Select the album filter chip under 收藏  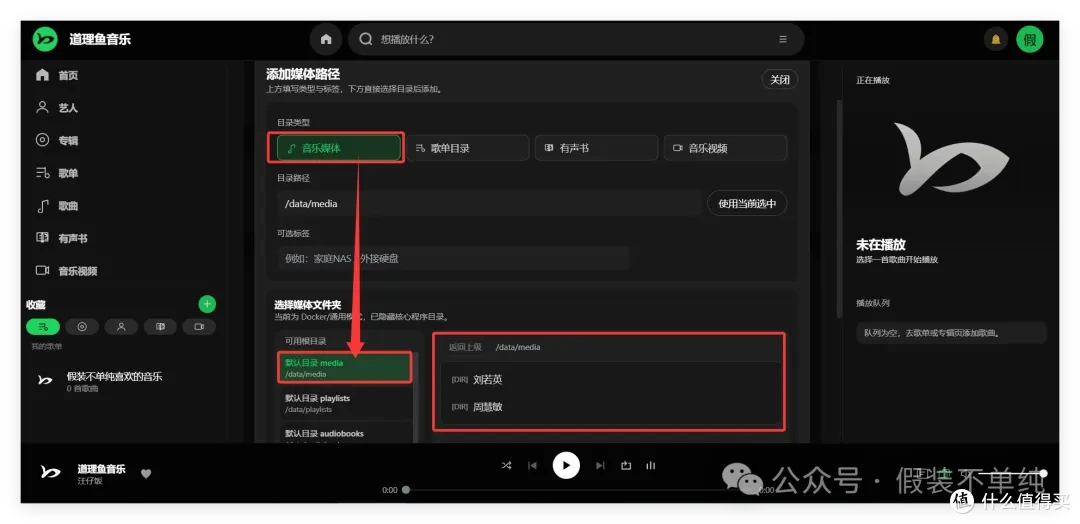[x=82, y=326]
